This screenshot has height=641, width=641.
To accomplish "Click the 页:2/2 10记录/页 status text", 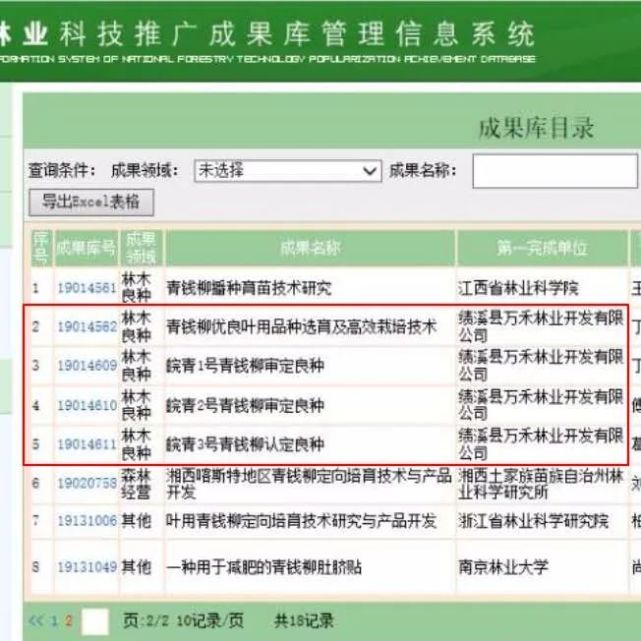I will click(x=183, y=621).
